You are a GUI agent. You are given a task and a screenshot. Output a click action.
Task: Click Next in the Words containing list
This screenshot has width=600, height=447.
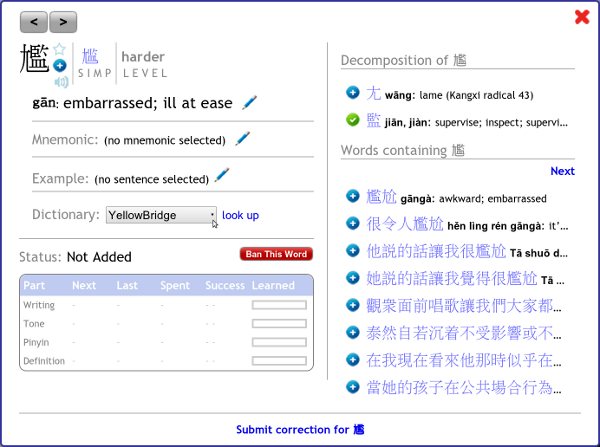[x=562, y=171]
